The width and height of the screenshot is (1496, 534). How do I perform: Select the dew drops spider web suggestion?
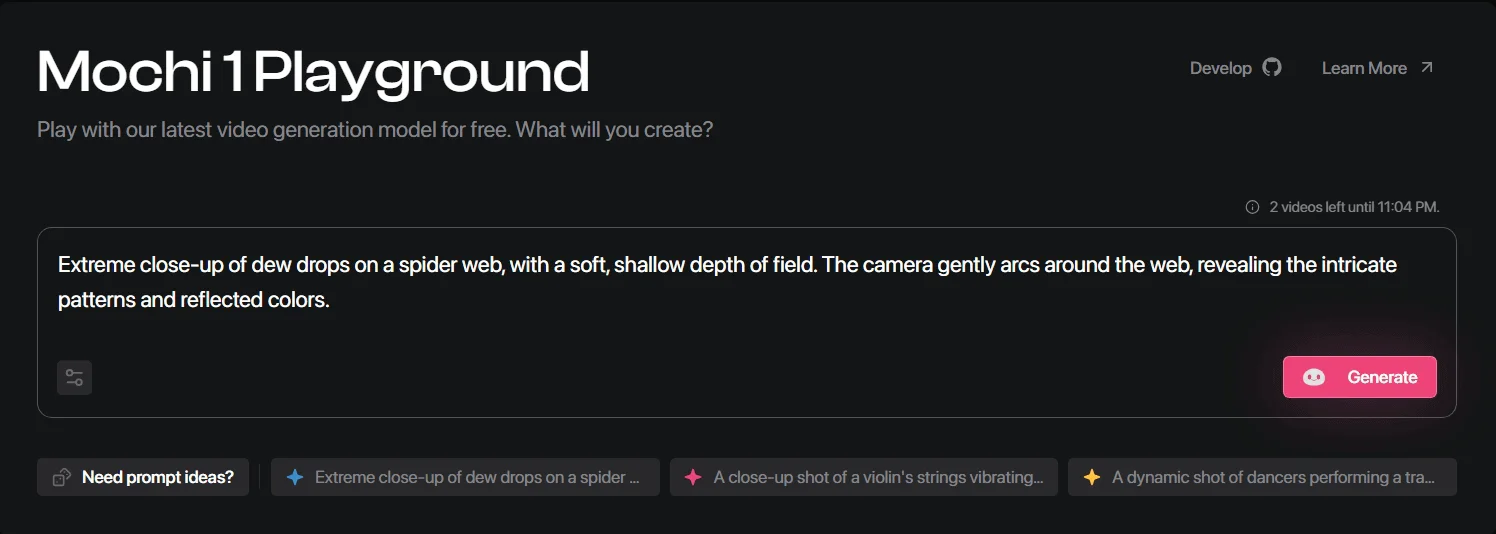[477, 477]
